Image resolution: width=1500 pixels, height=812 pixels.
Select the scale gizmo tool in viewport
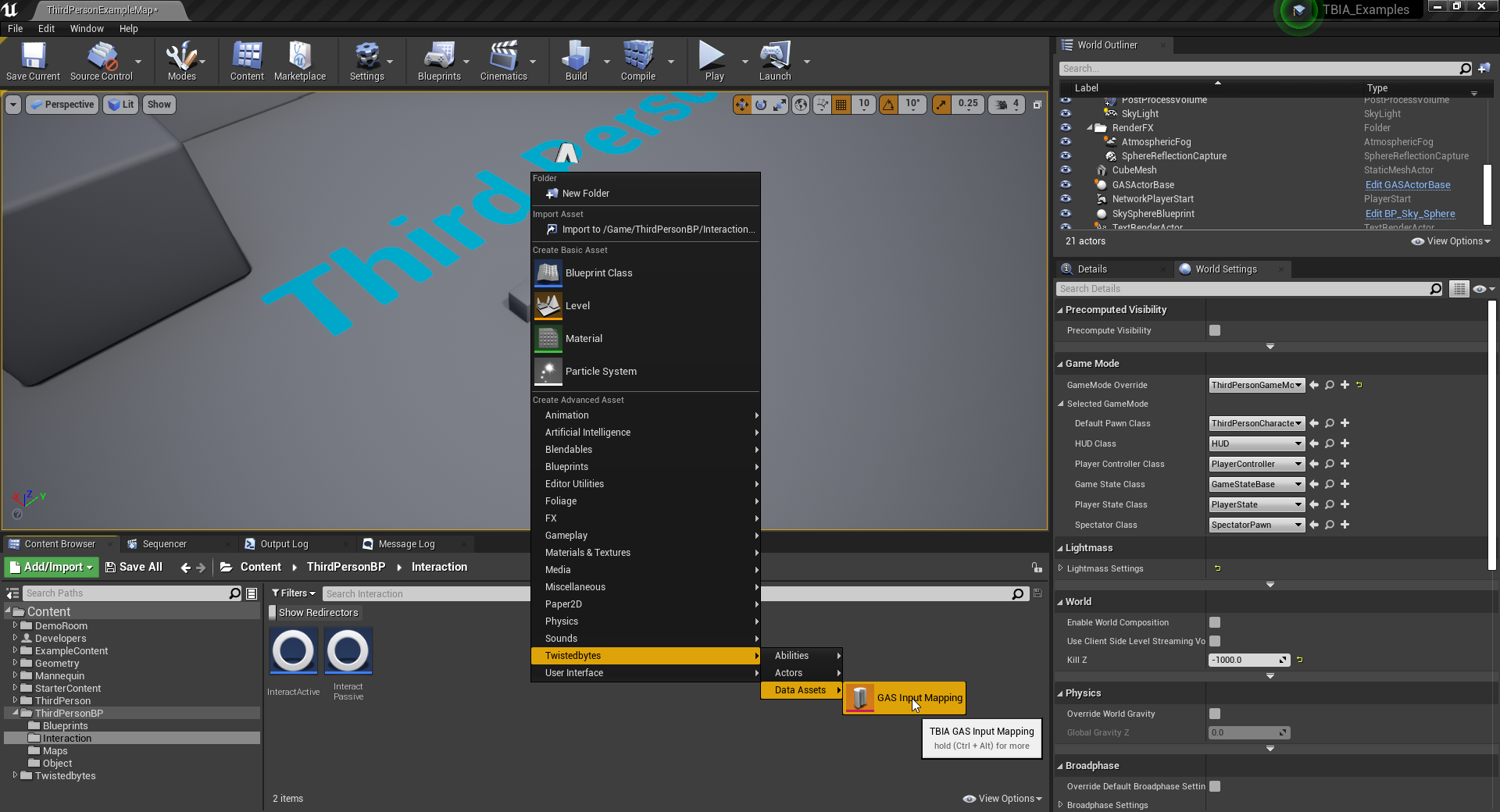780,105
